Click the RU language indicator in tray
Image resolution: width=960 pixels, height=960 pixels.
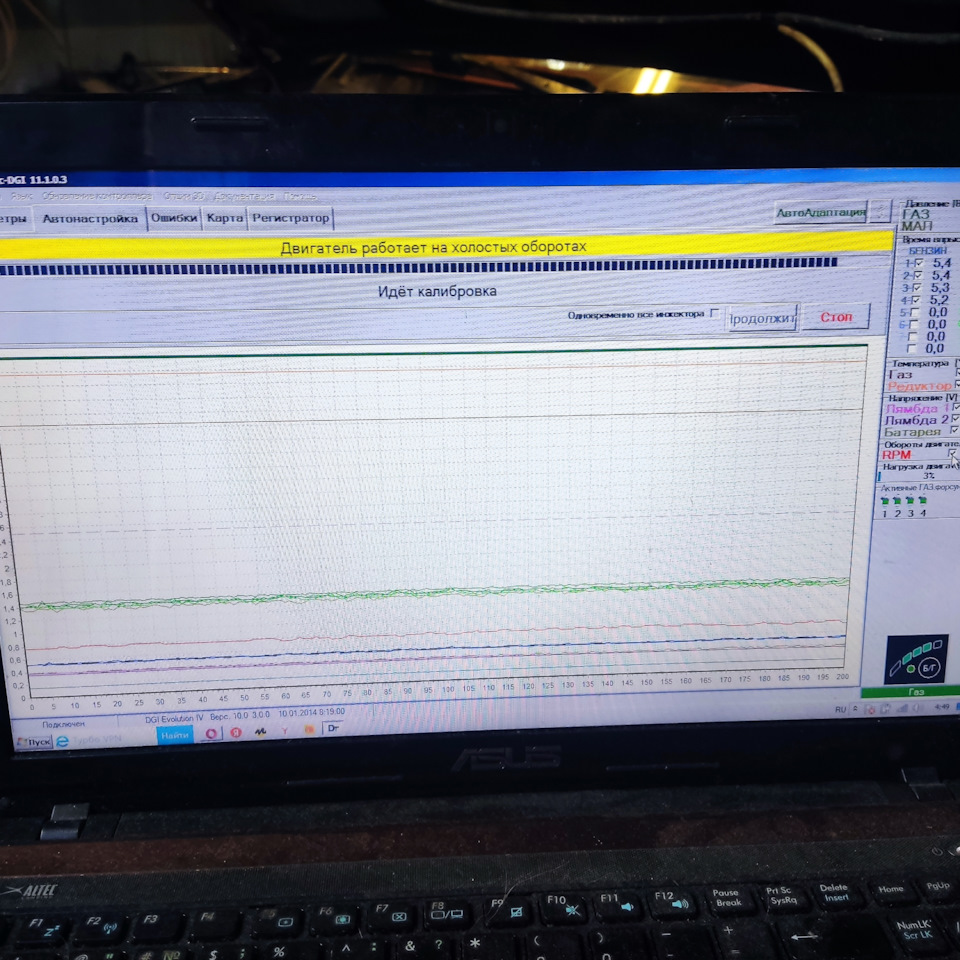tap(840, 710)
